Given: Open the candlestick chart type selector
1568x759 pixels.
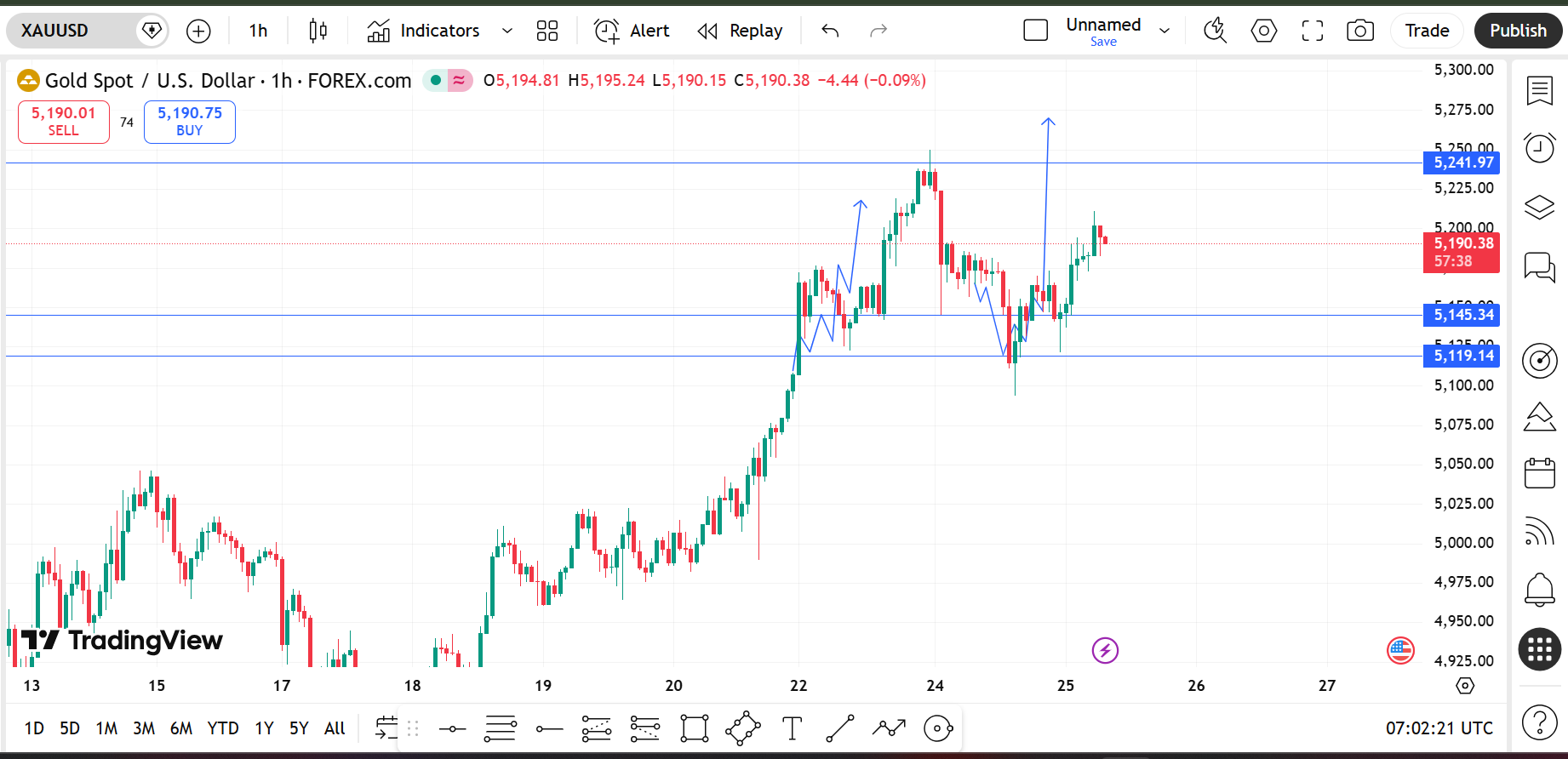Looking at the screenshot, I should 318,31.
